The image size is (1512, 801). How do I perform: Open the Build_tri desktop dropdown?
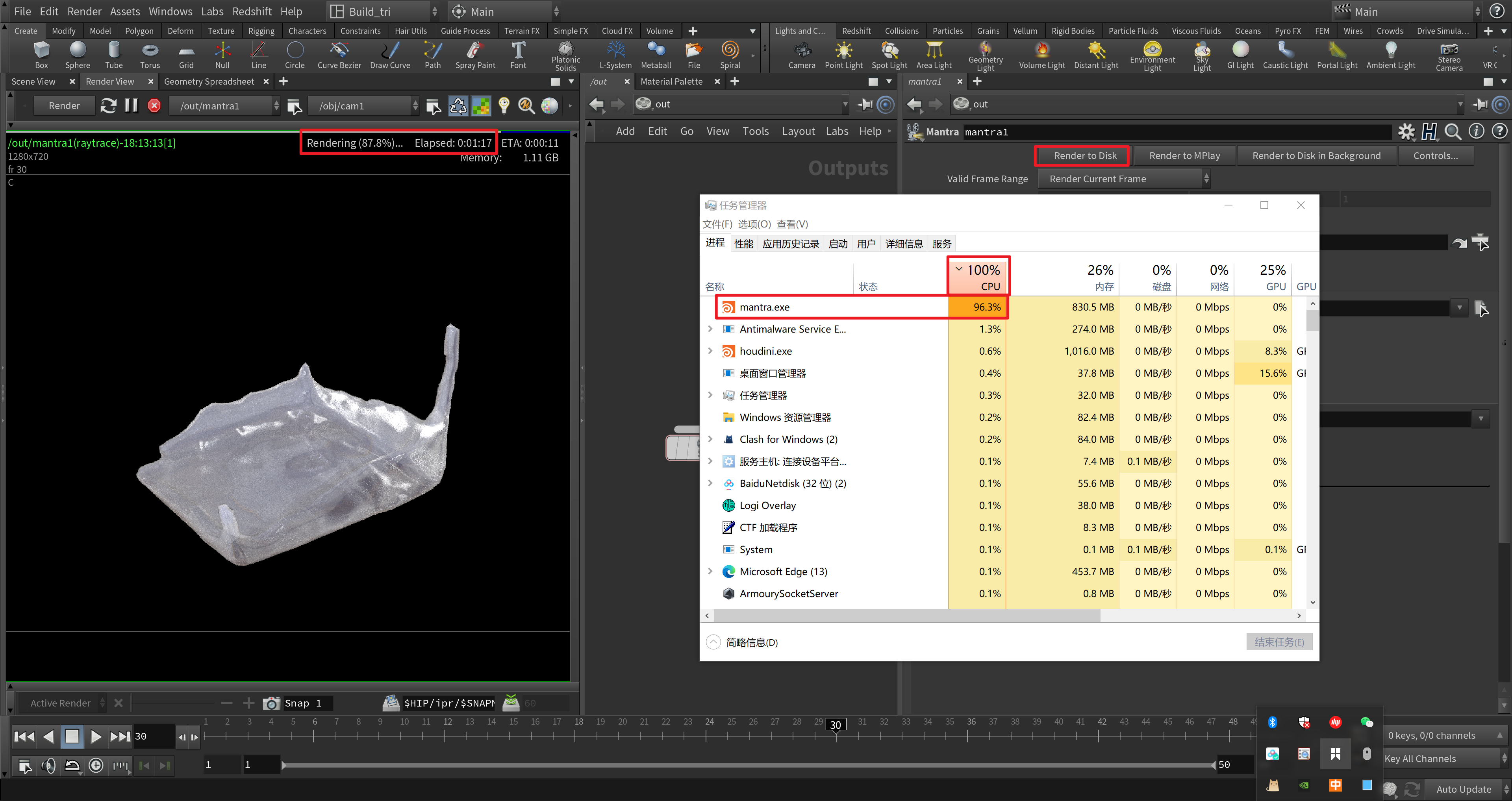(383, 11)
